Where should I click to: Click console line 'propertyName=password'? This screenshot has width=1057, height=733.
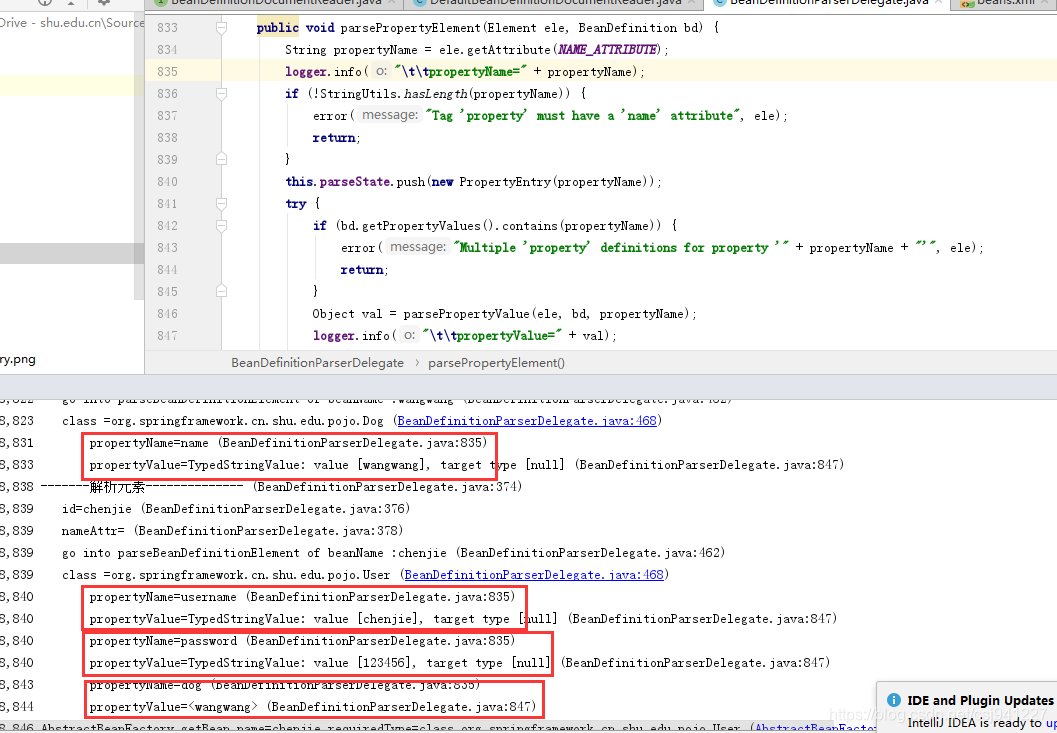point(301,641)
